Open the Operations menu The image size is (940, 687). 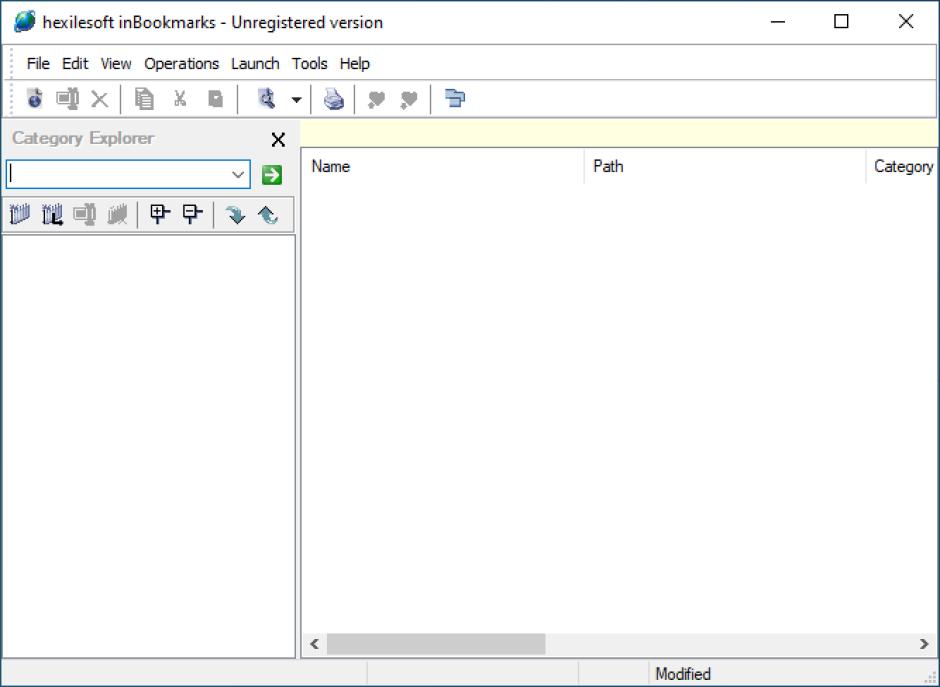tap(182, 64)
